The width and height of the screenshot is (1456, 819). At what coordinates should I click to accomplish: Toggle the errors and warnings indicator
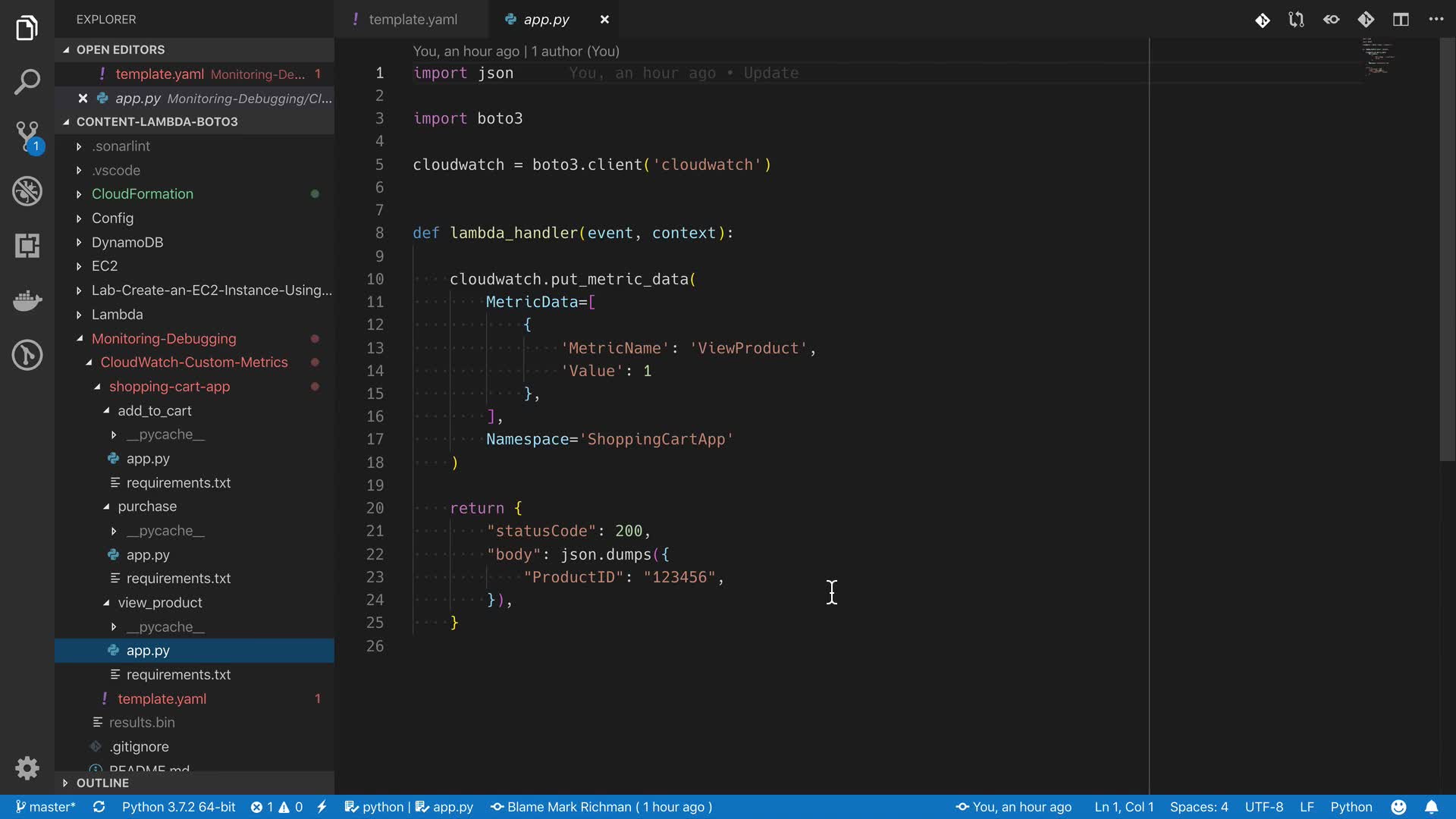[277, 807]
